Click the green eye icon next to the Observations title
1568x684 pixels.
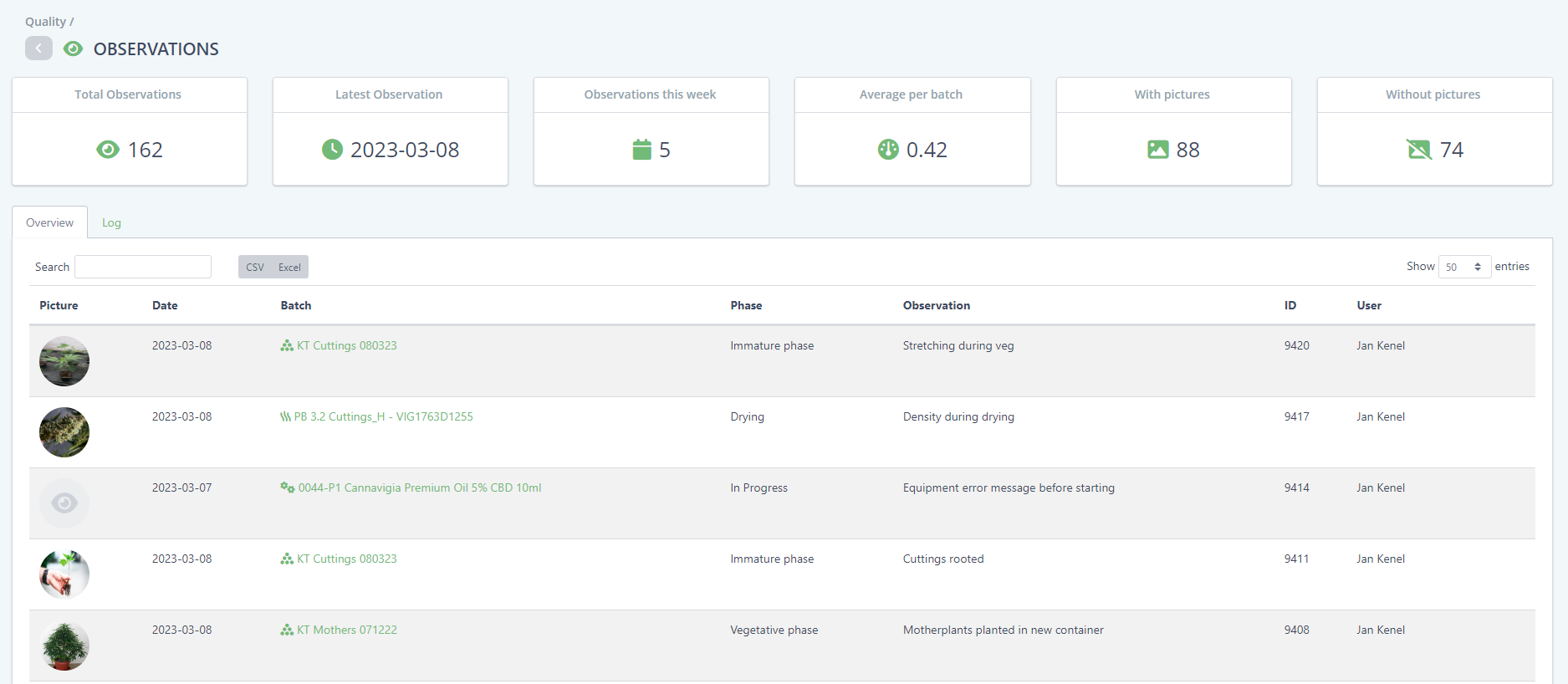[74, 48]
